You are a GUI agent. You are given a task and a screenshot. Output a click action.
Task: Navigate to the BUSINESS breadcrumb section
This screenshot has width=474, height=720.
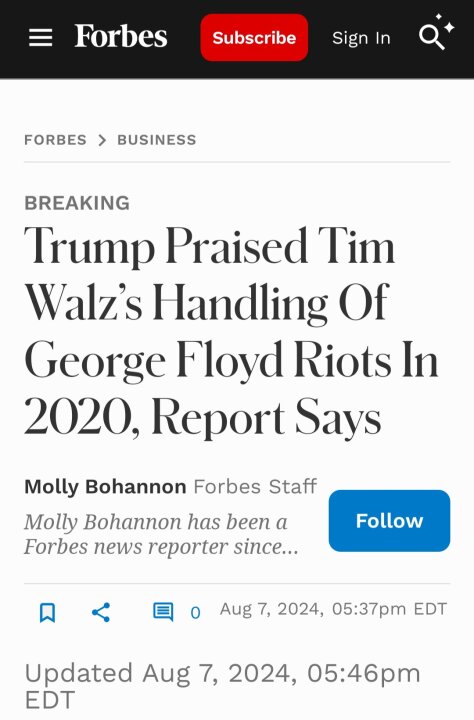point(157,140)
